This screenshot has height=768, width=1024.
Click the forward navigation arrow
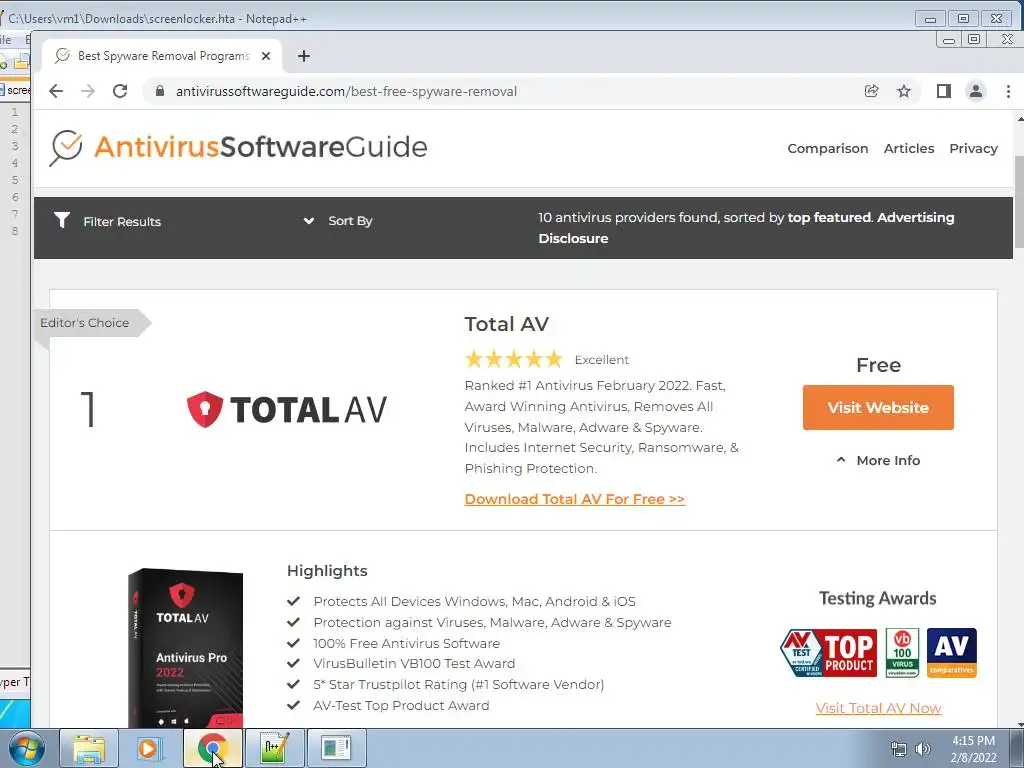point(88,91)
